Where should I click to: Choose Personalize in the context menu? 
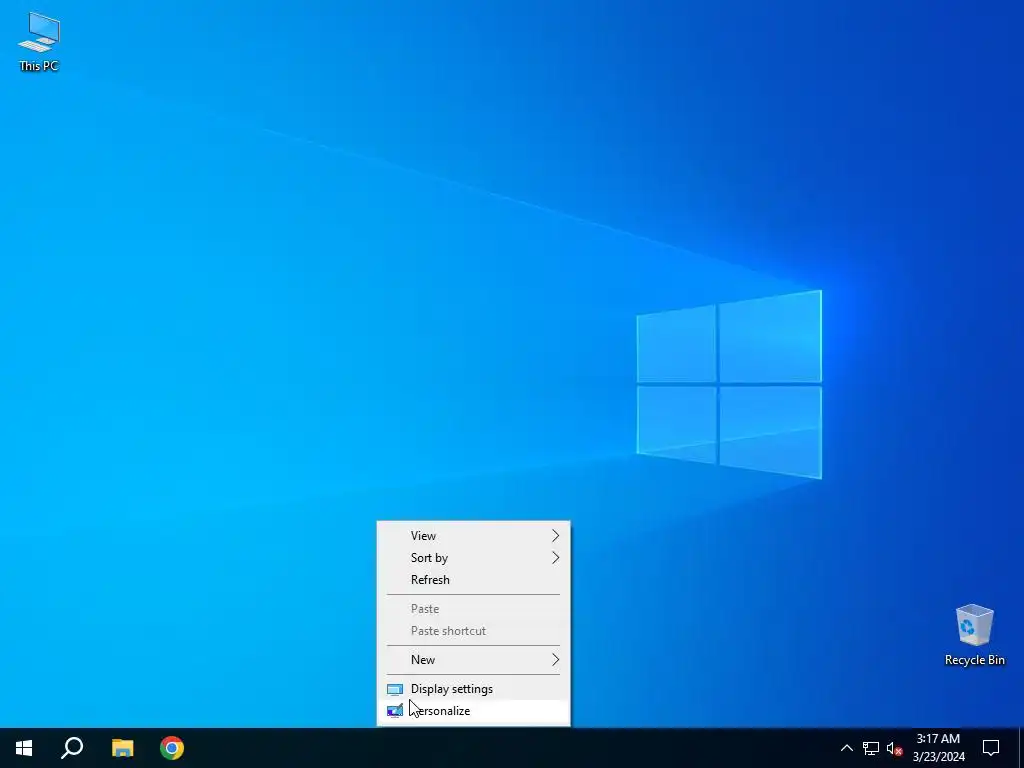(473, 711)
